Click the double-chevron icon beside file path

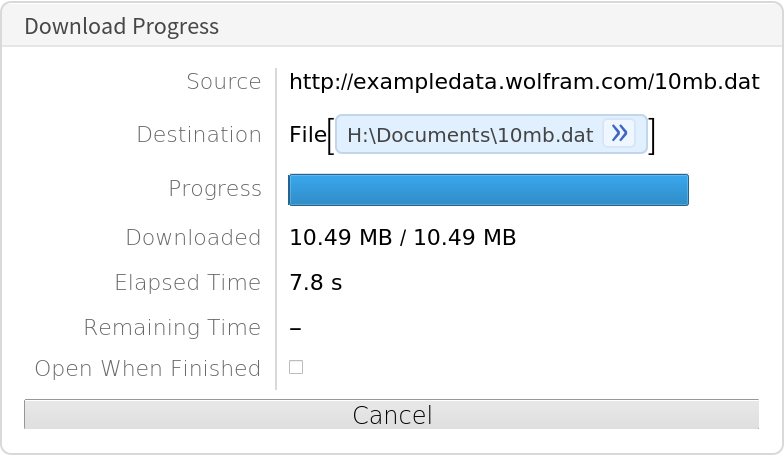tap(619, 133)
